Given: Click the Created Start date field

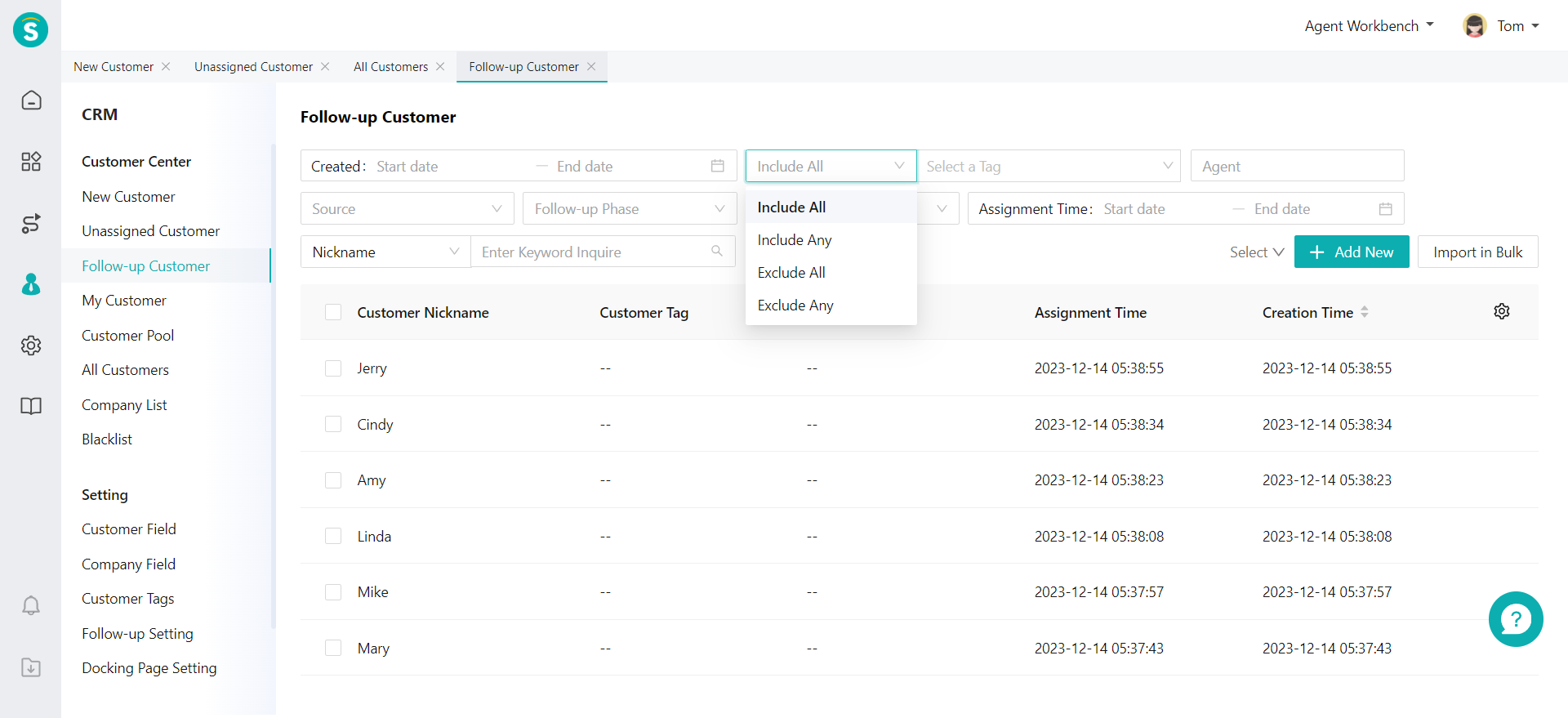Looking at the screenshot, I should pos(449,166).
